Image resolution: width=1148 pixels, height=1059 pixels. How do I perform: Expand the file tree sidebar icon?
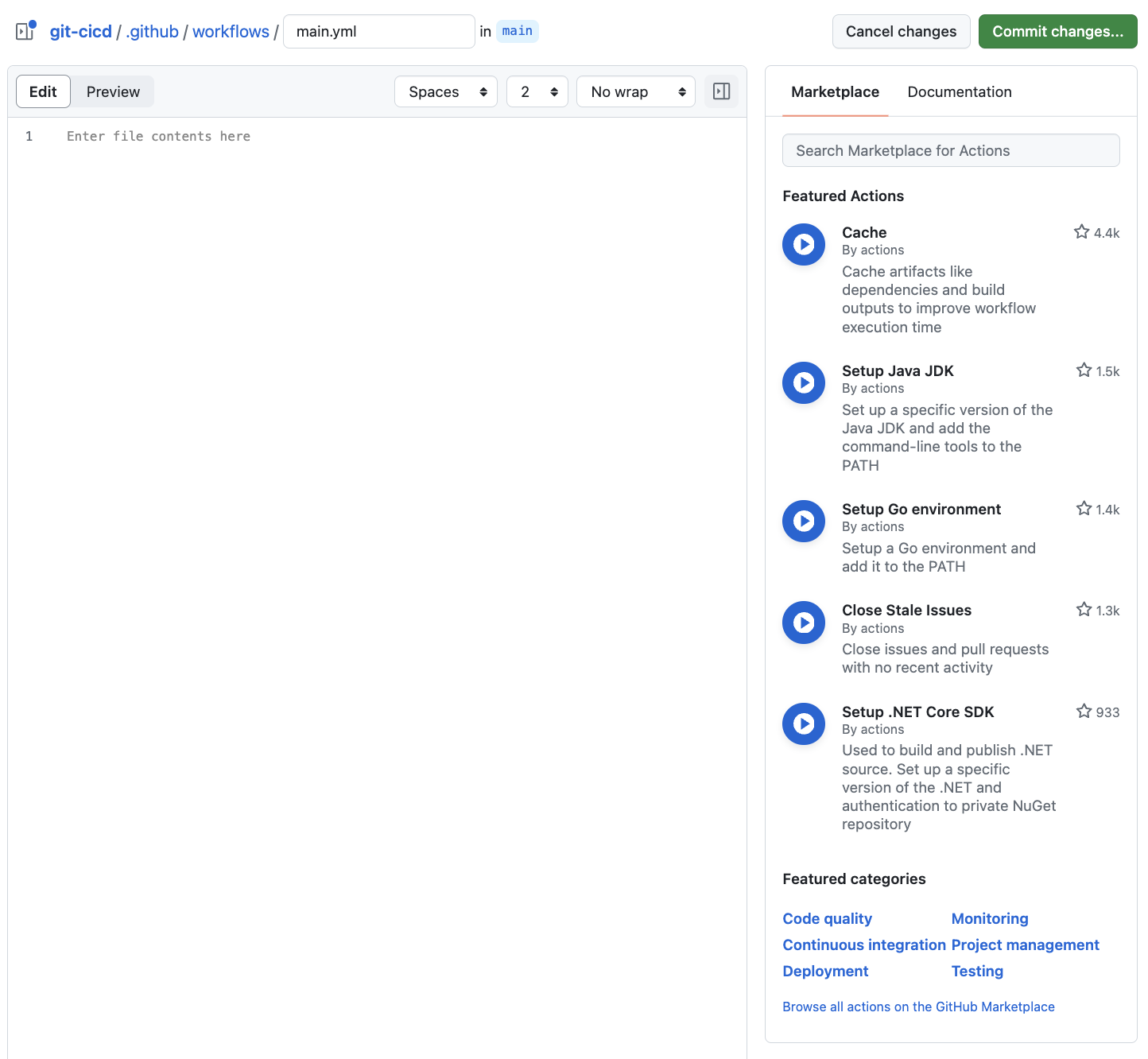pyautogui.click(x=25, y=31)
